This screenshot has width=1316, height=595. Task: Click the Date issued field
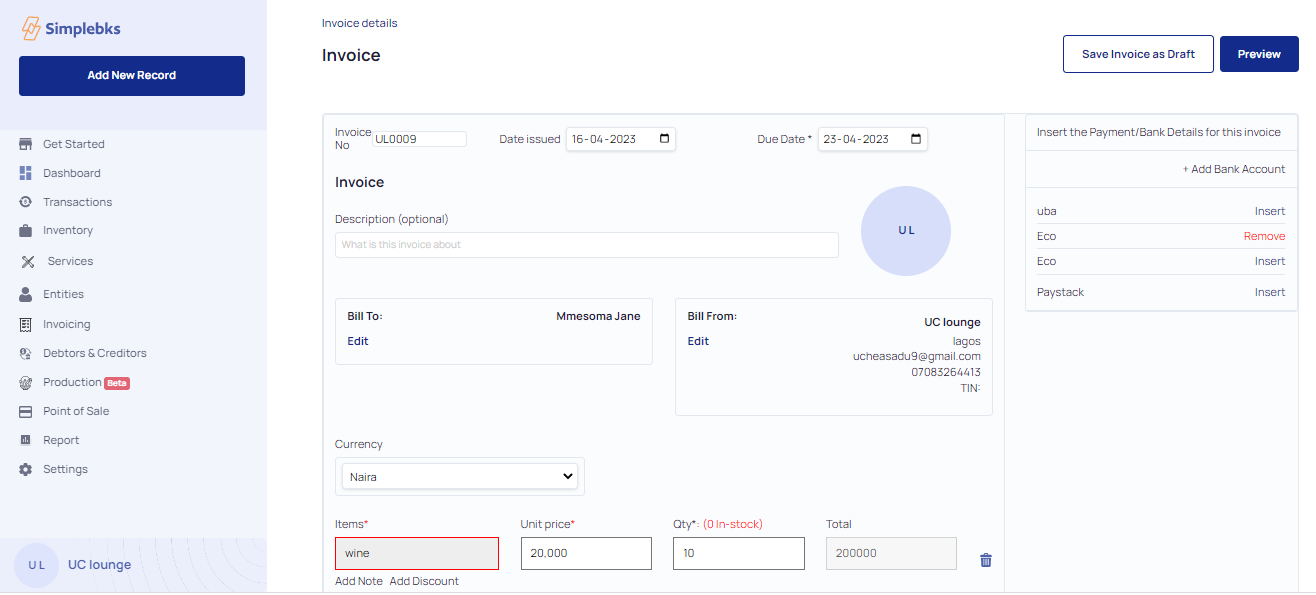(621, 139)
